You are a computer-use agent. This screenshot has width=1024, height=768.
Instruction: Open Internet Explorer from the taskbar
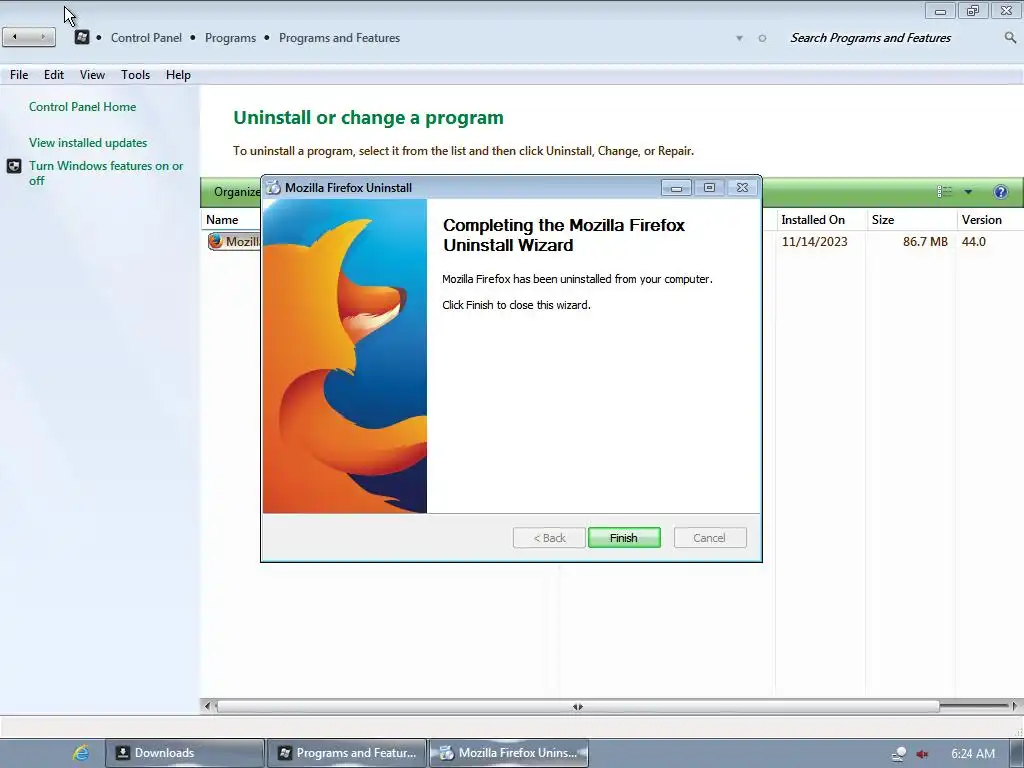81,753
